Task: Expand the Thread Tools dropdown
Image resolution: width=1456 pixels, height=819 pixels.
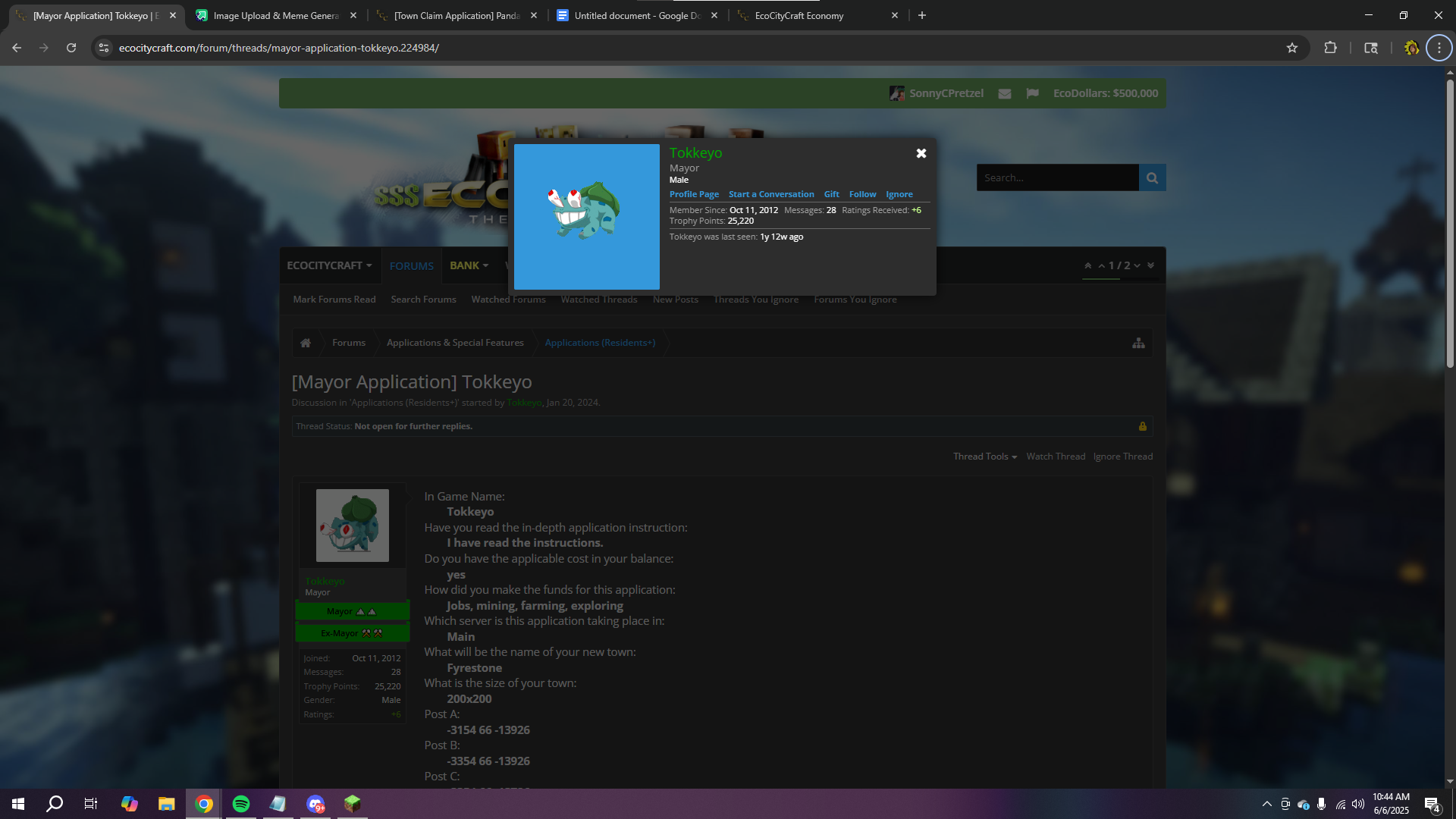Action: click(x=985, y=457)
